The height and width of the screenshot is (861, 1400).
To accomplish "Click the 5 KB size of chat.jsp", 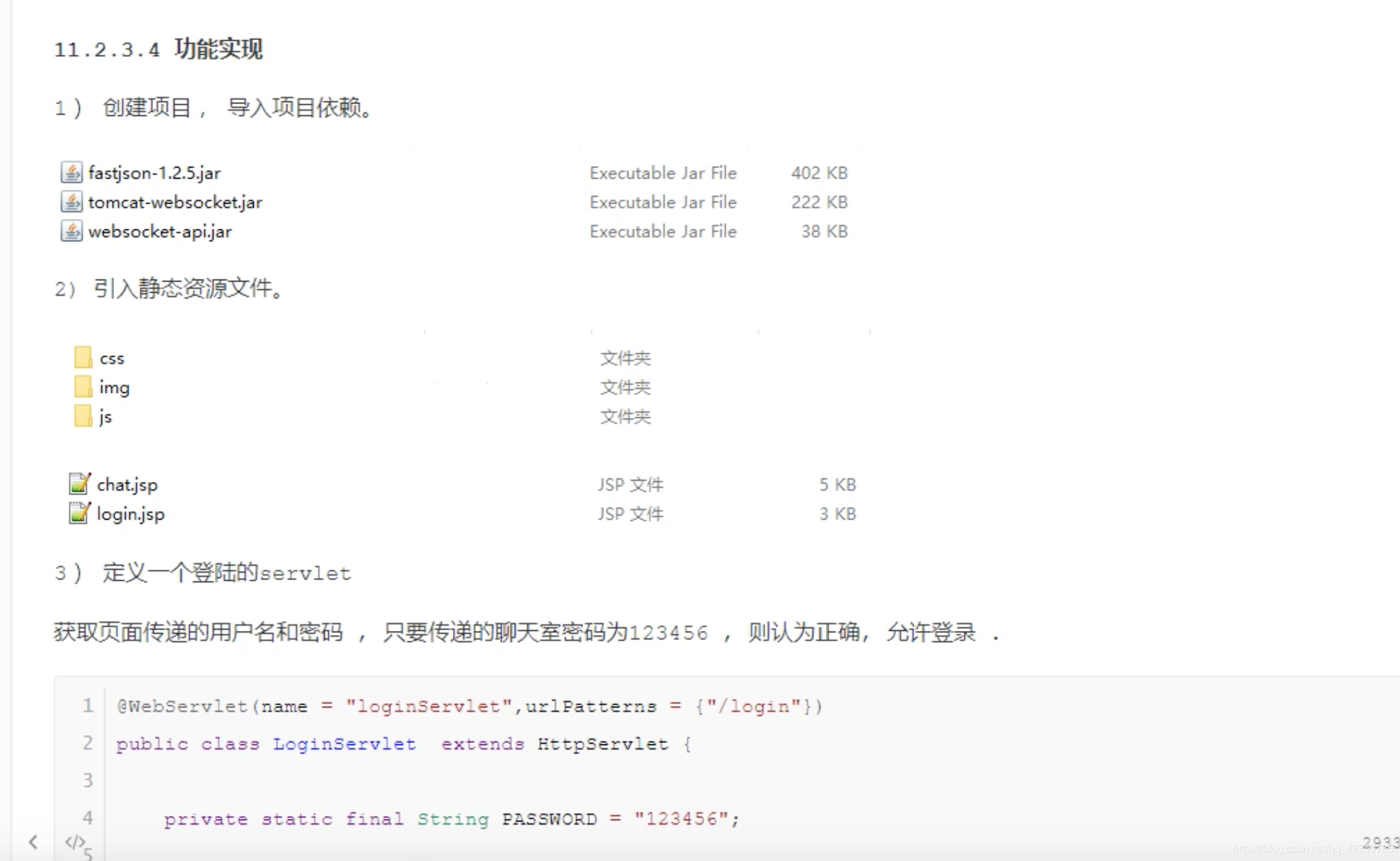I will (x=838, y=485).
